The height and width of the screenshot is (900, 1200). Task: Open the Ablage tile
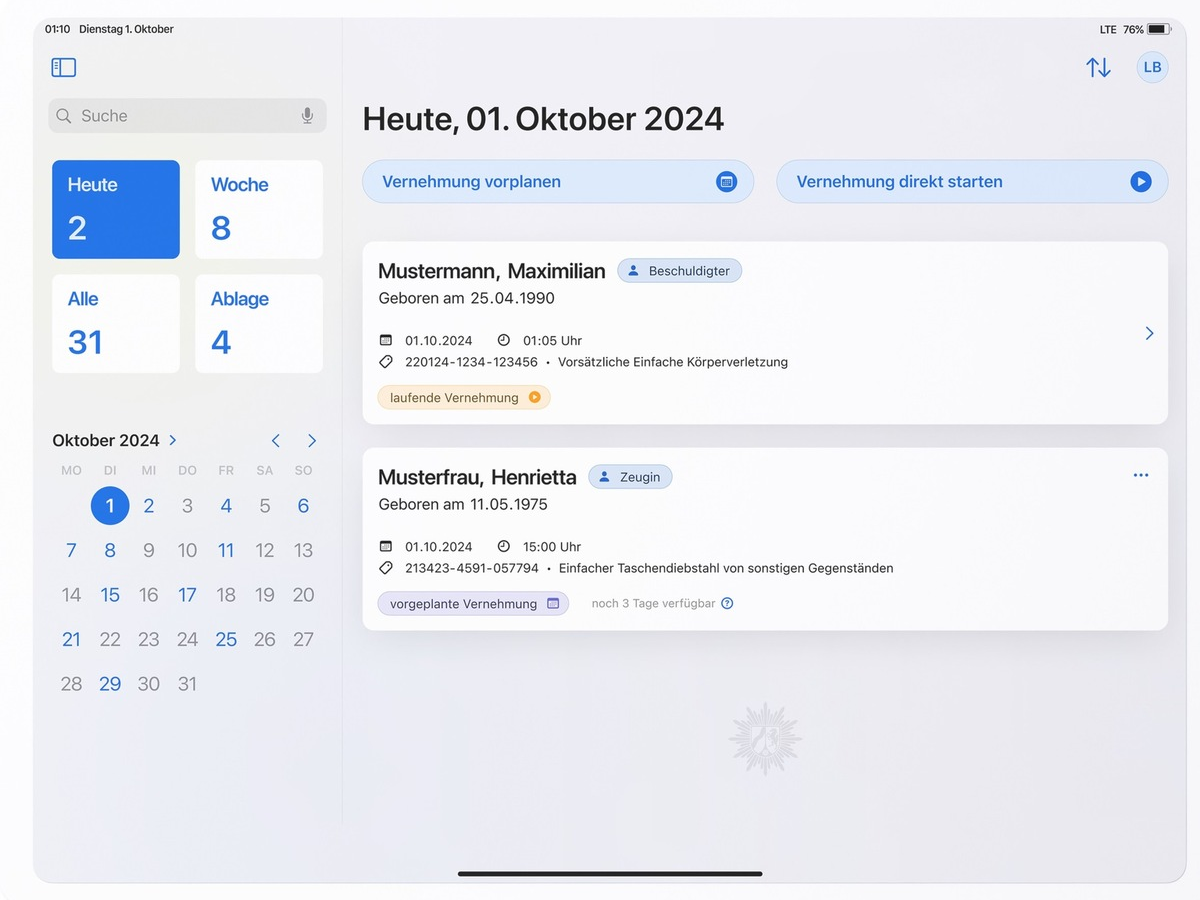pos(259,323)
